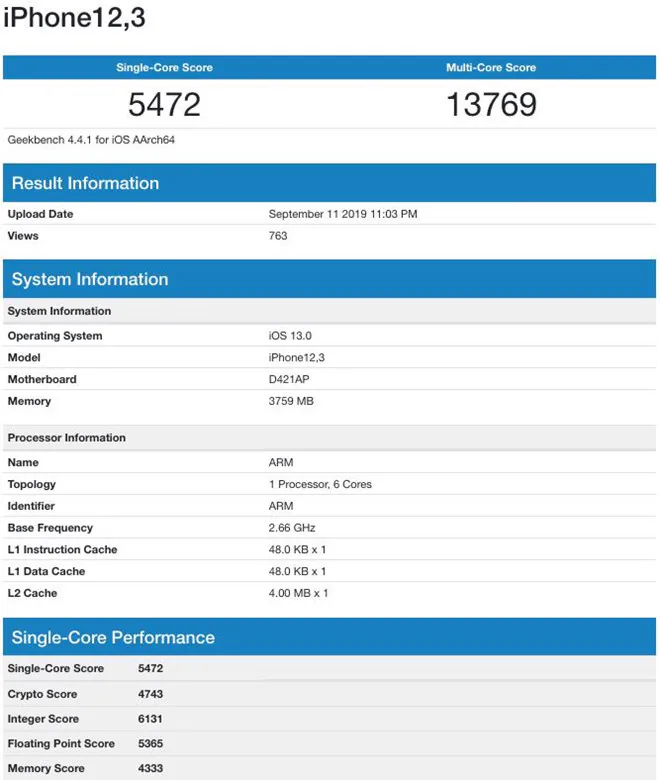This screenshot has height=780, width=660.
Task: Select the Geekbench 4.4.1 for iOS AArch64 text
Action: point(91,140)
